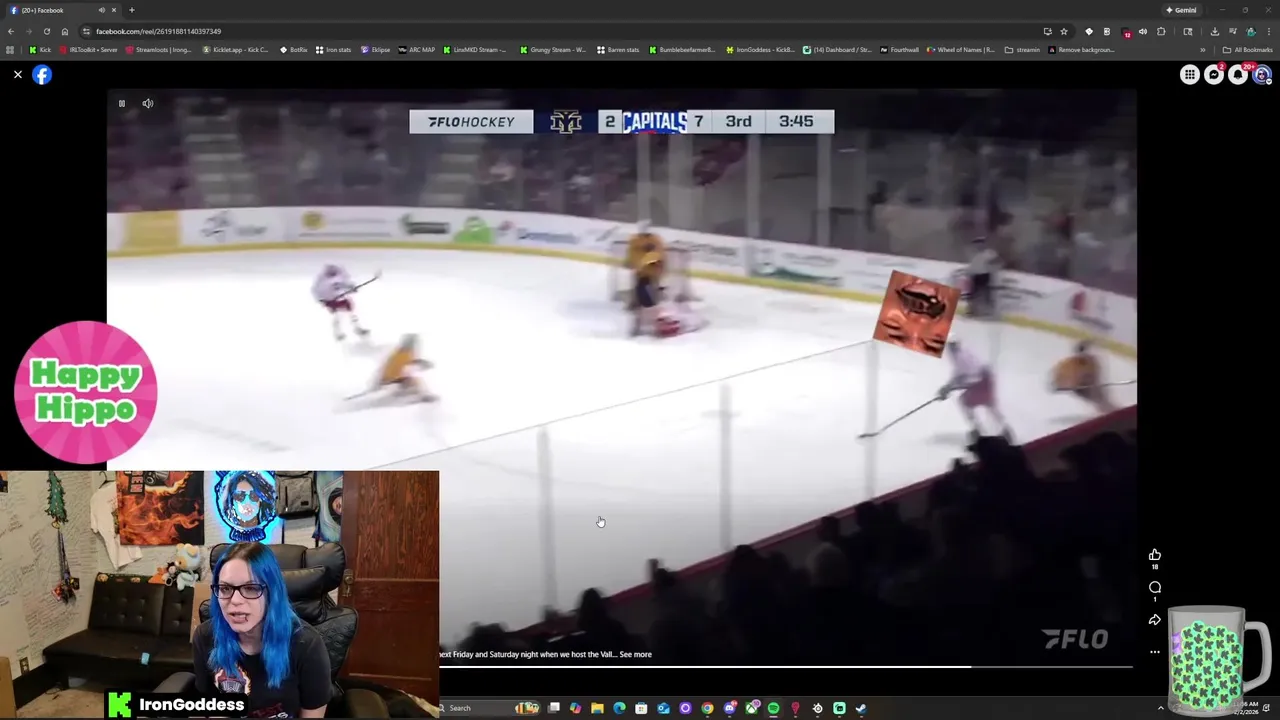Launch Microsoft Edge from the taskbar
The width and height of the screenshot is (1280, 720).
[619, 708]
